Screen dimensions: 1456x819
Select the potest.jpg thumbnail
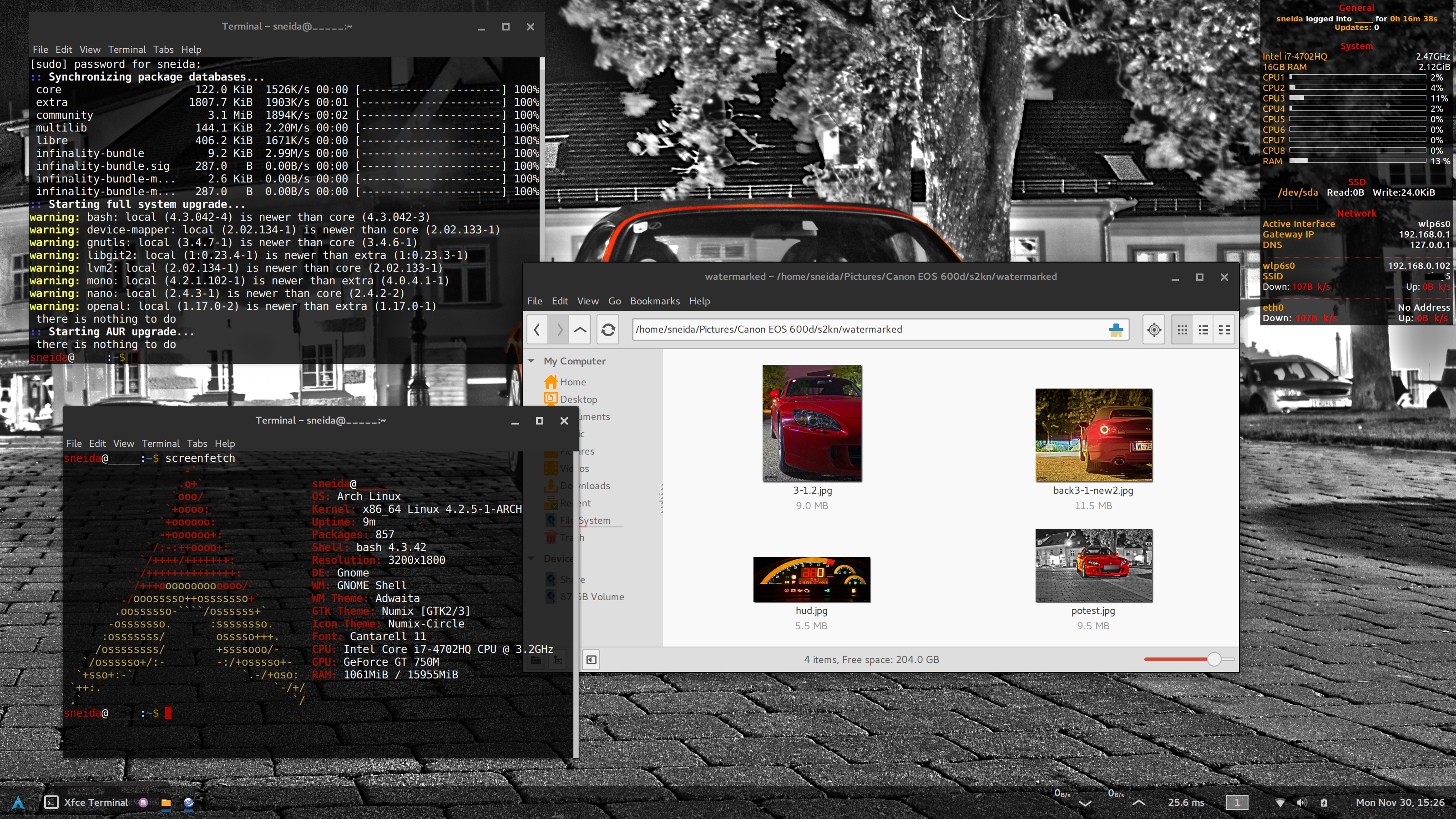point(1094,566)
